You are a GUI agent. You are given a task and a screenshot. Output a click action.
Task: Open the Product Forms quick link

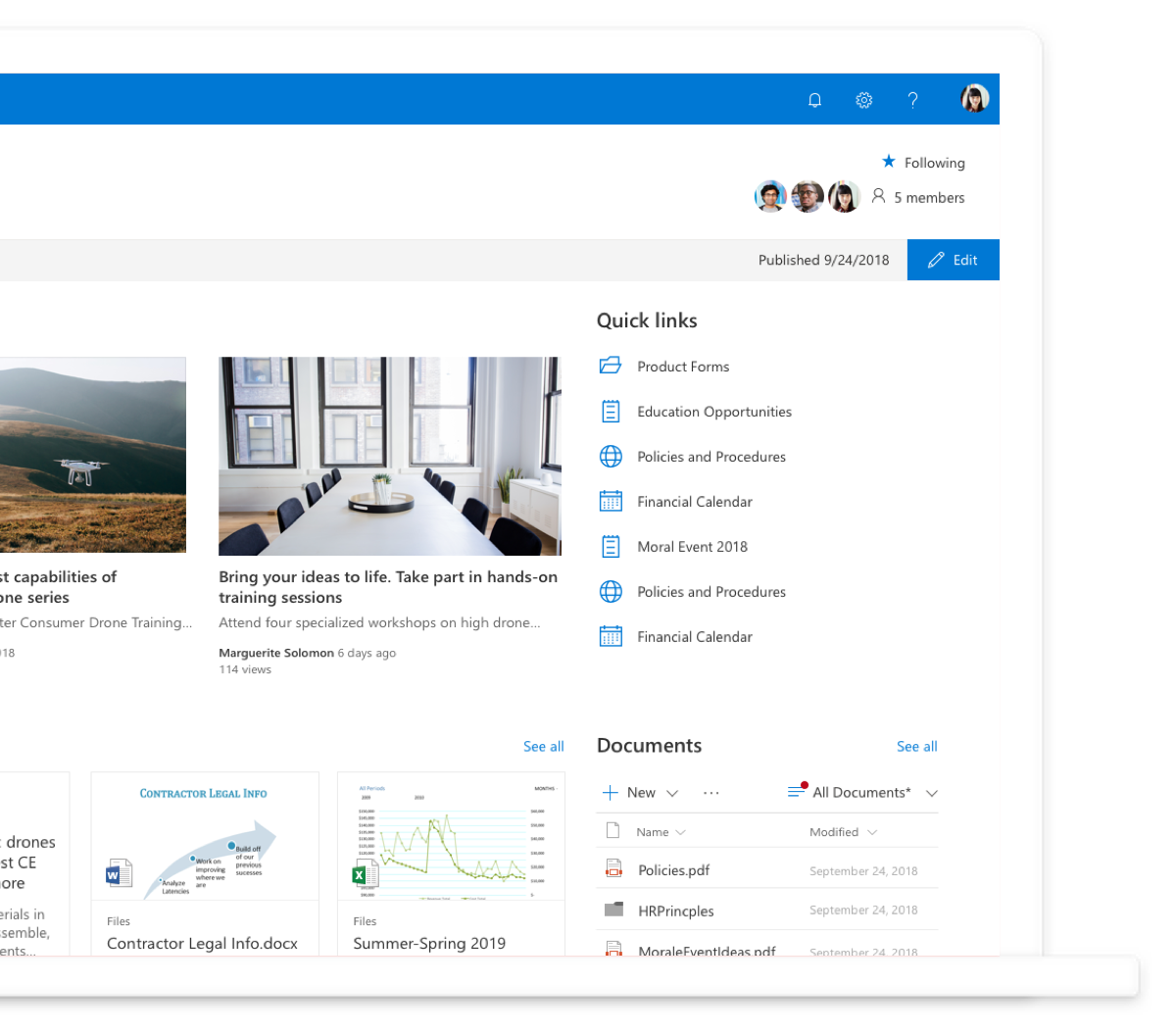coord(683,367)
